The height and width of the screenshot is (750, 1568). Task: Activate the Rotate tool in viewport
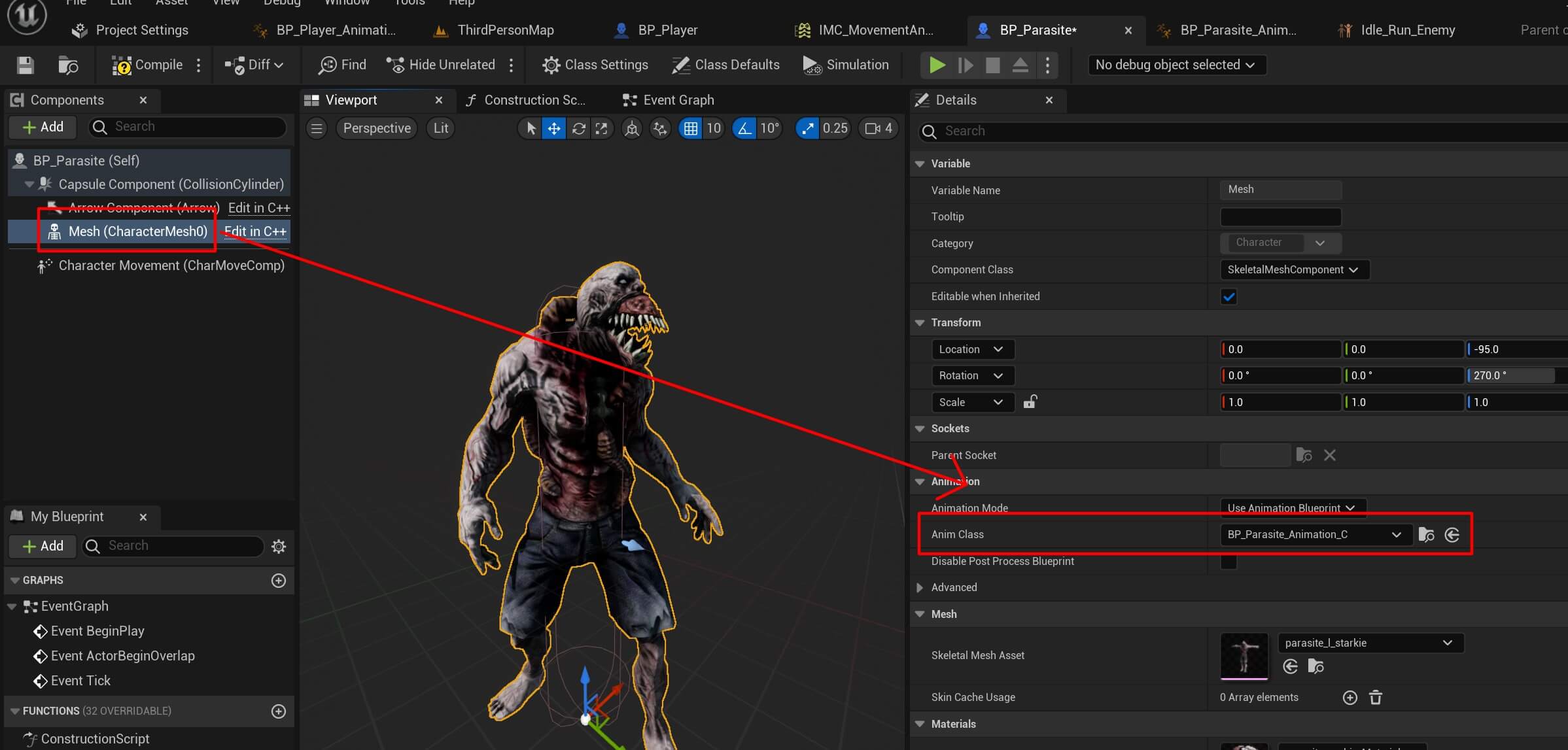pos(578,128)
